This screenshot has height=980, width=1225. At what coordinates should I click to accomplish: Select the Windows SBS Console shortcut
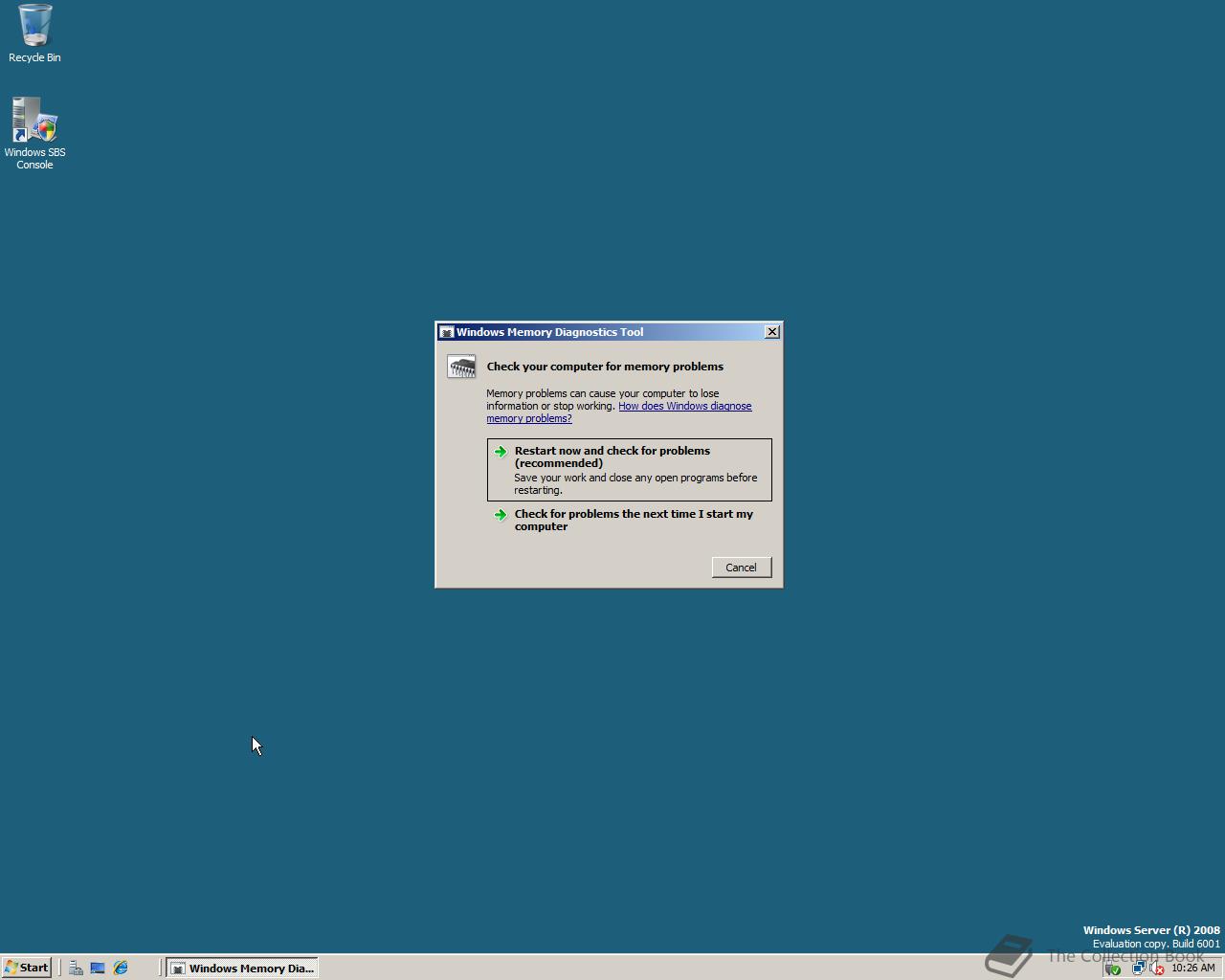[34, 133]
